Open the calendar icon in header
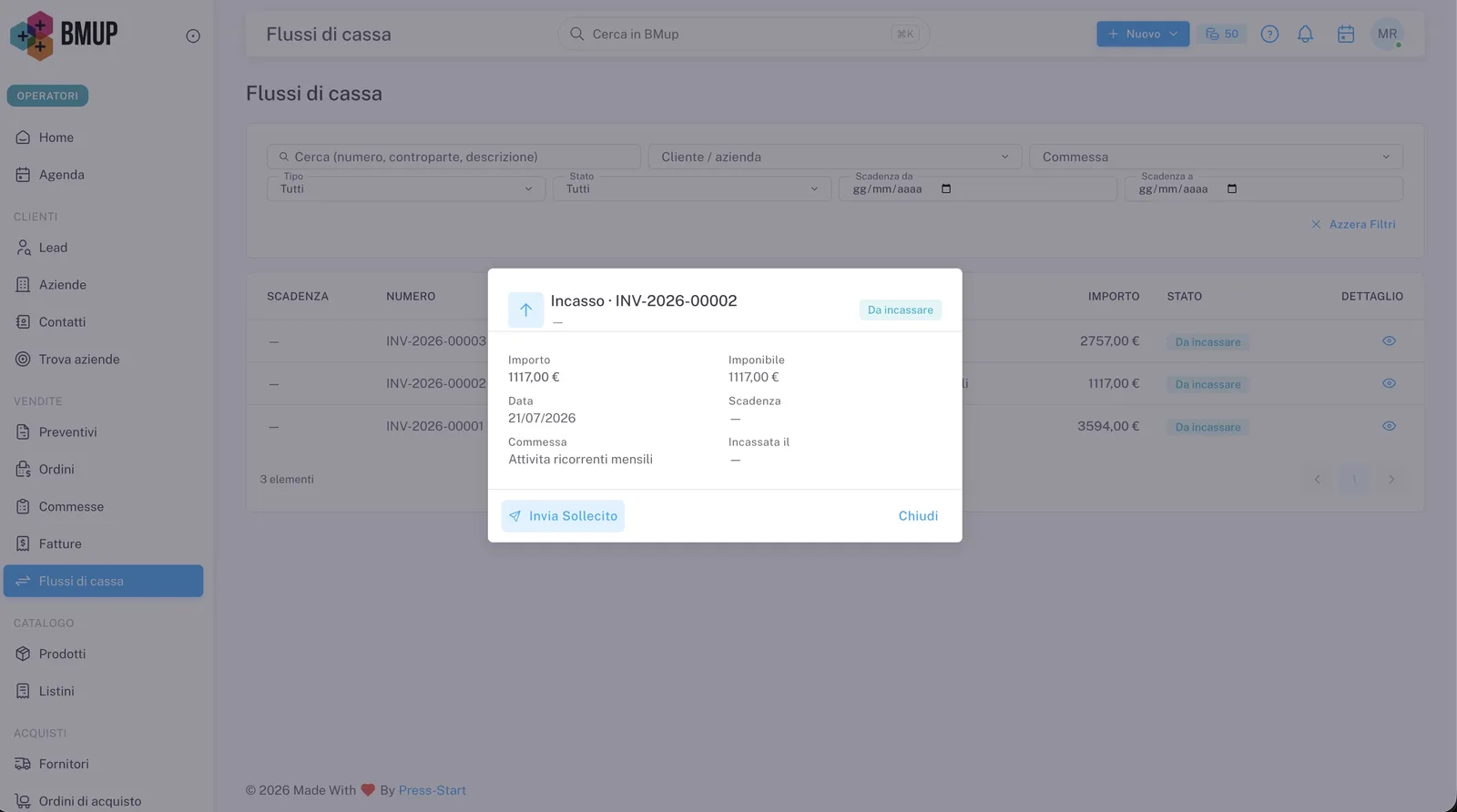1457x812 pixels. 1346,34
